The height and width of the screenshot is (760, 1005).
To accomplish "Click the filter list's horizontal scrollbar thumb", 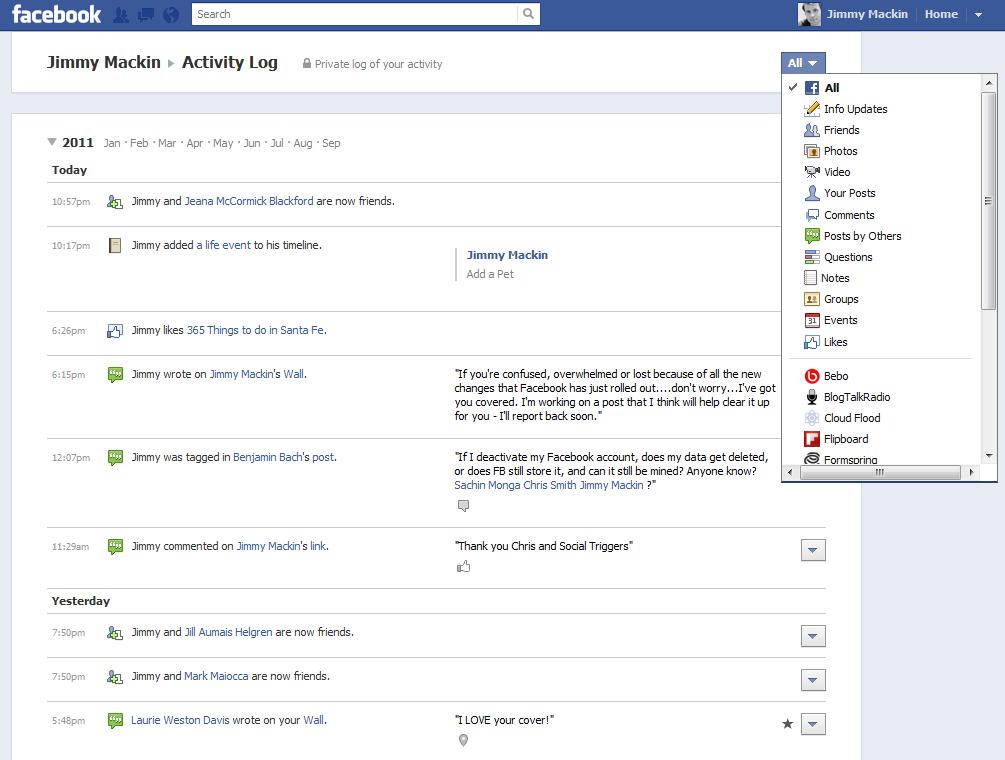I will (x=880, y=472).
